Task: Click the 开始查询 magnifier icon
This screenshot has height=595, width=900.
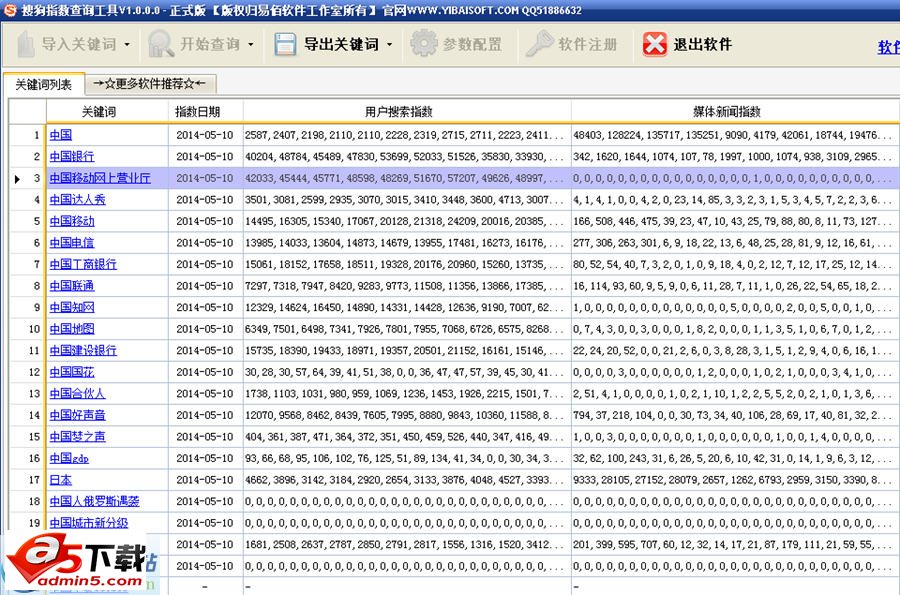Action: click(161, 45)
